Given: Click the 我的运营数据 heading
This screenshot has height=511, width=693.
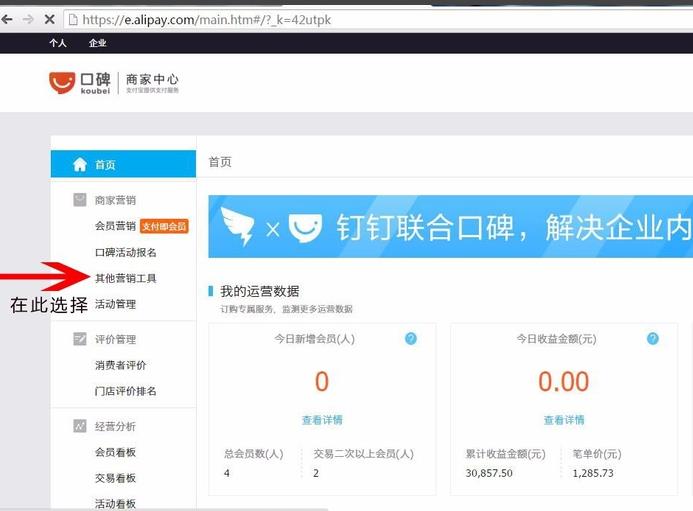Looking at the screenshot, I should (x=259, y=291).
